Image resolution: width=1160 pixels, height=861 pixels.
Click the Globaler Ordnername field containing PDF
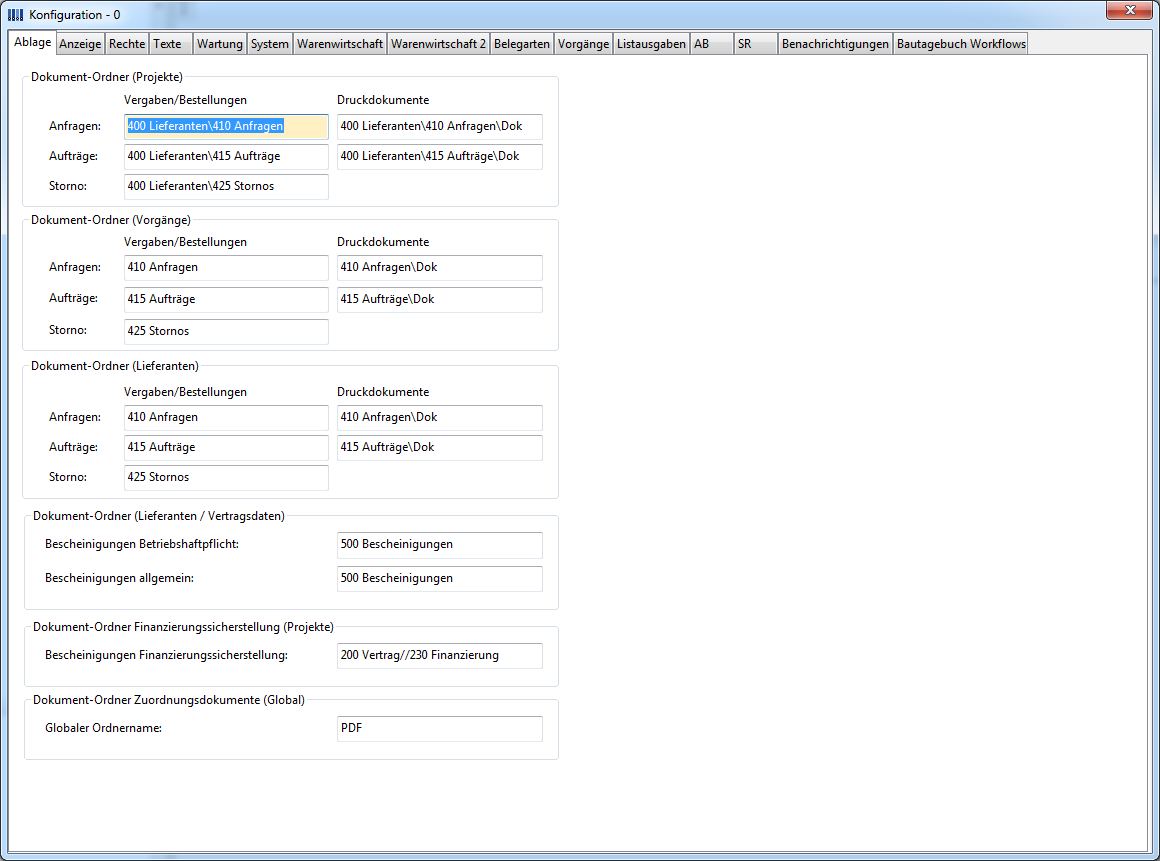click(439, 729)
